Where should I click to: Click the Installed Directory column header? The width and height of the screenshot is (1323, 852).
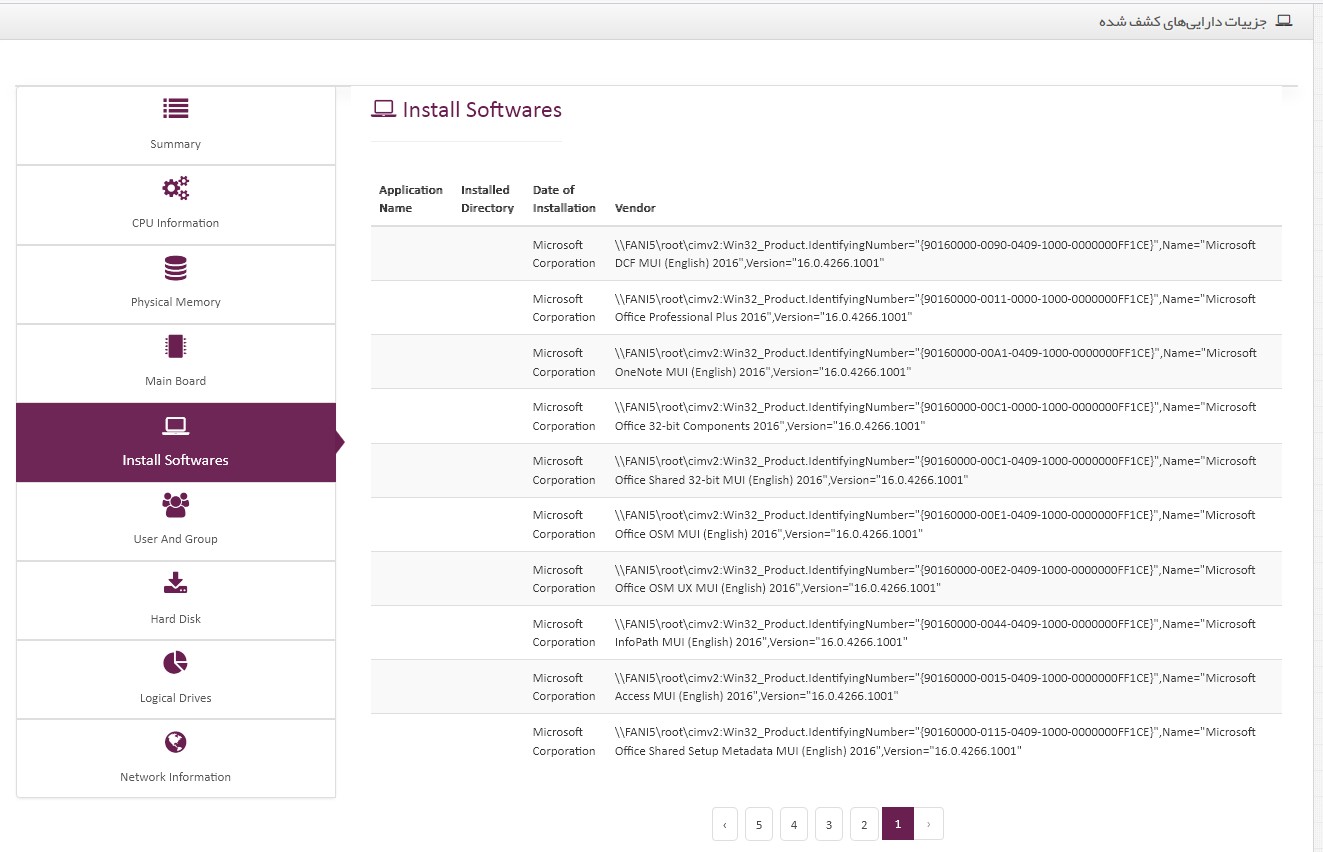coord(487,199)
